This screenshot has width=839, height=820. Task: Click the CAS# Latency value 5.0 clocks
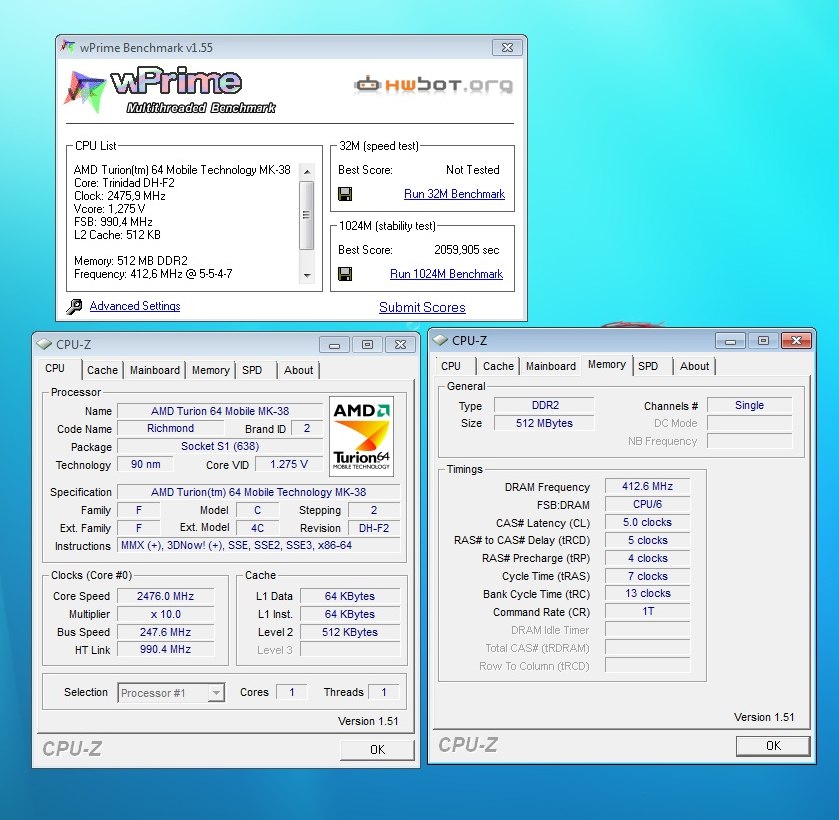coord(647,522)
